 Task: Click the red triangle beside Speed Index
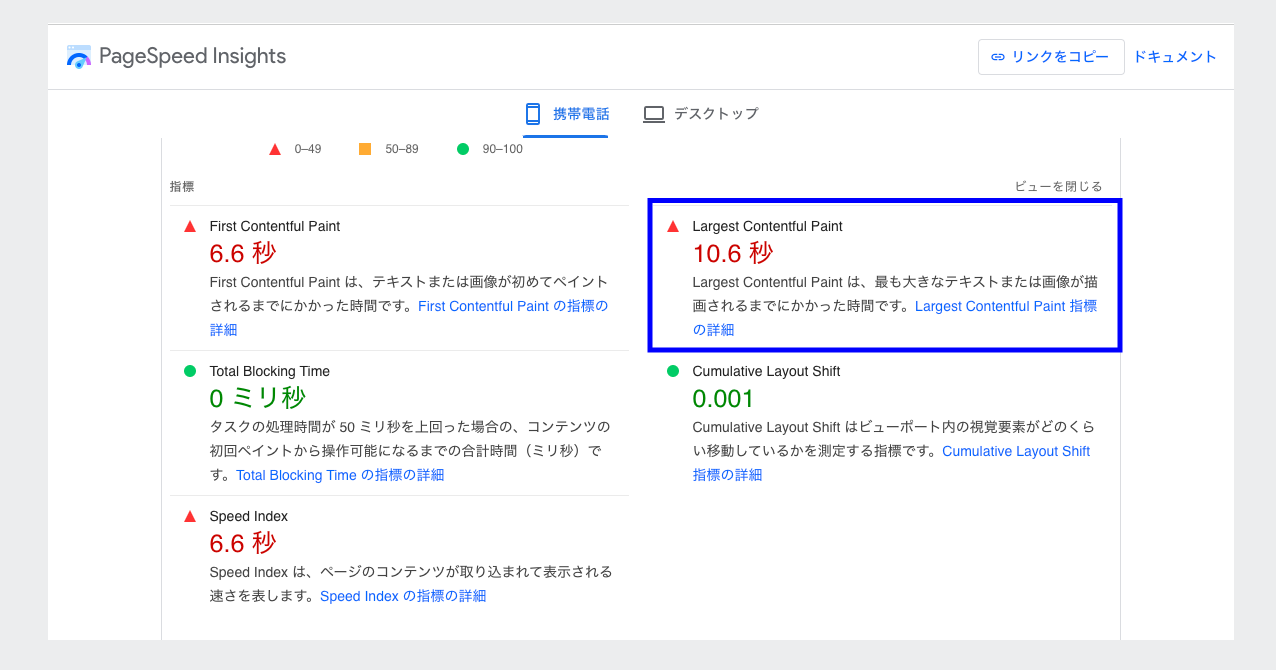pos(190,517)
